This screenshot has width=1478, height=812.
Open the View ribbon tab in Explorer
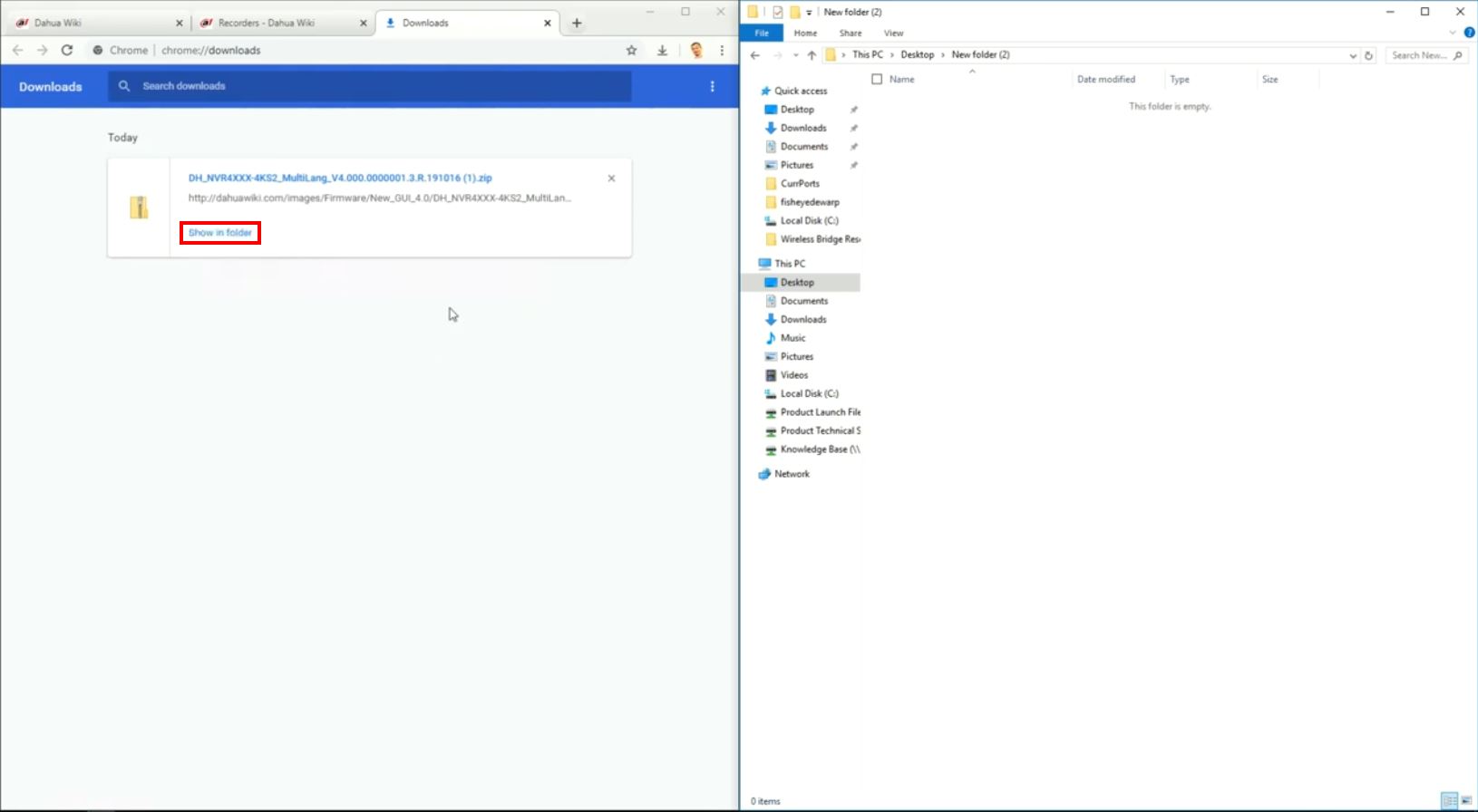893,33
